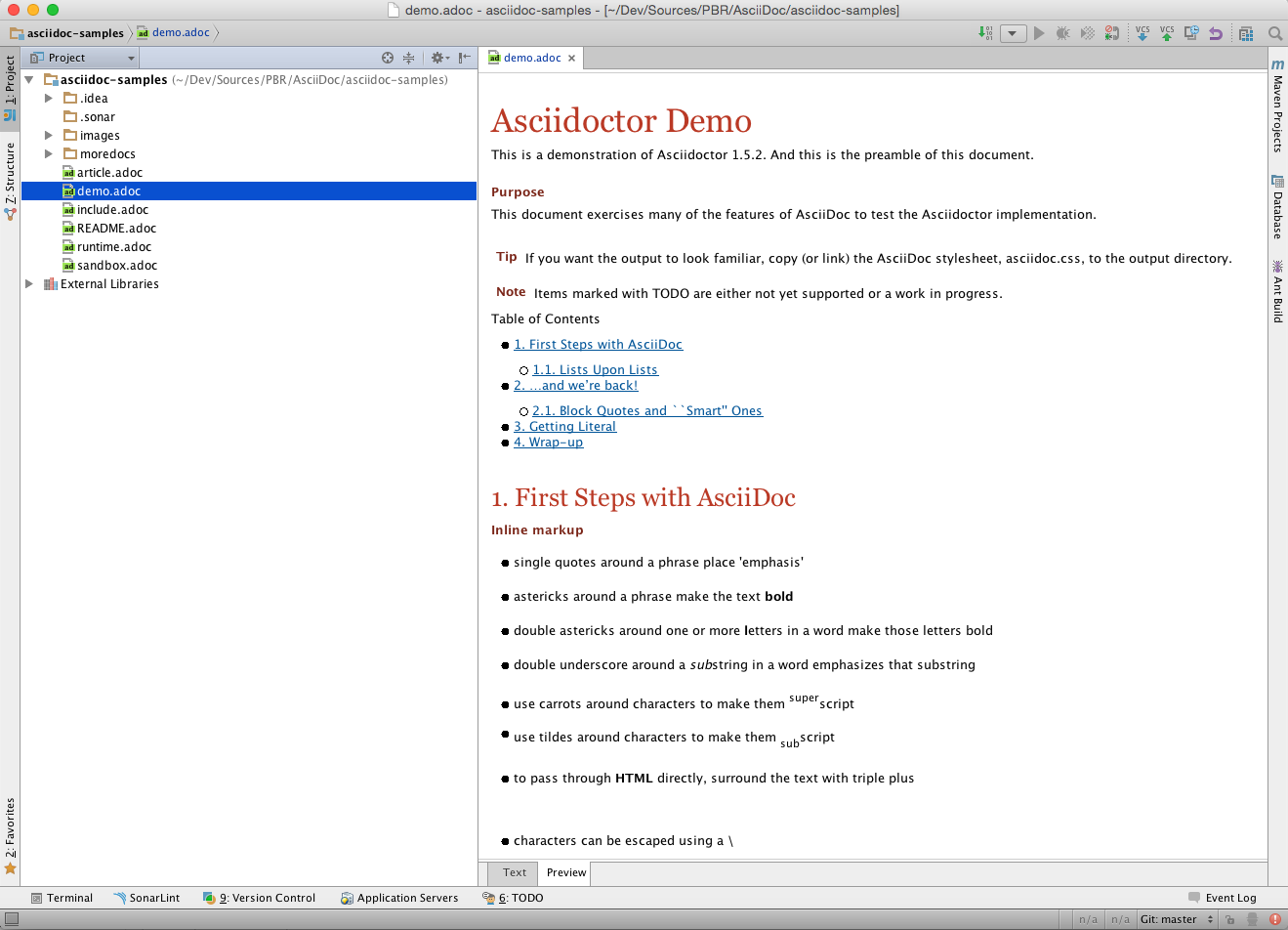Click Scroll from Source target icon
1288x930 pixels.
388,58
